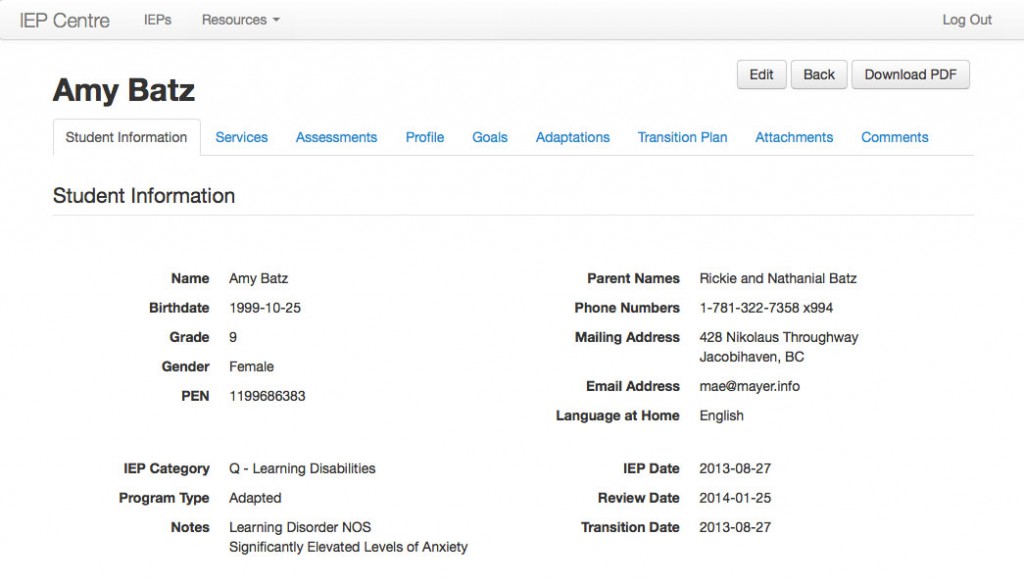Click the IEP Centre brand link
The image size is (1024, 584).
(65, 20)
